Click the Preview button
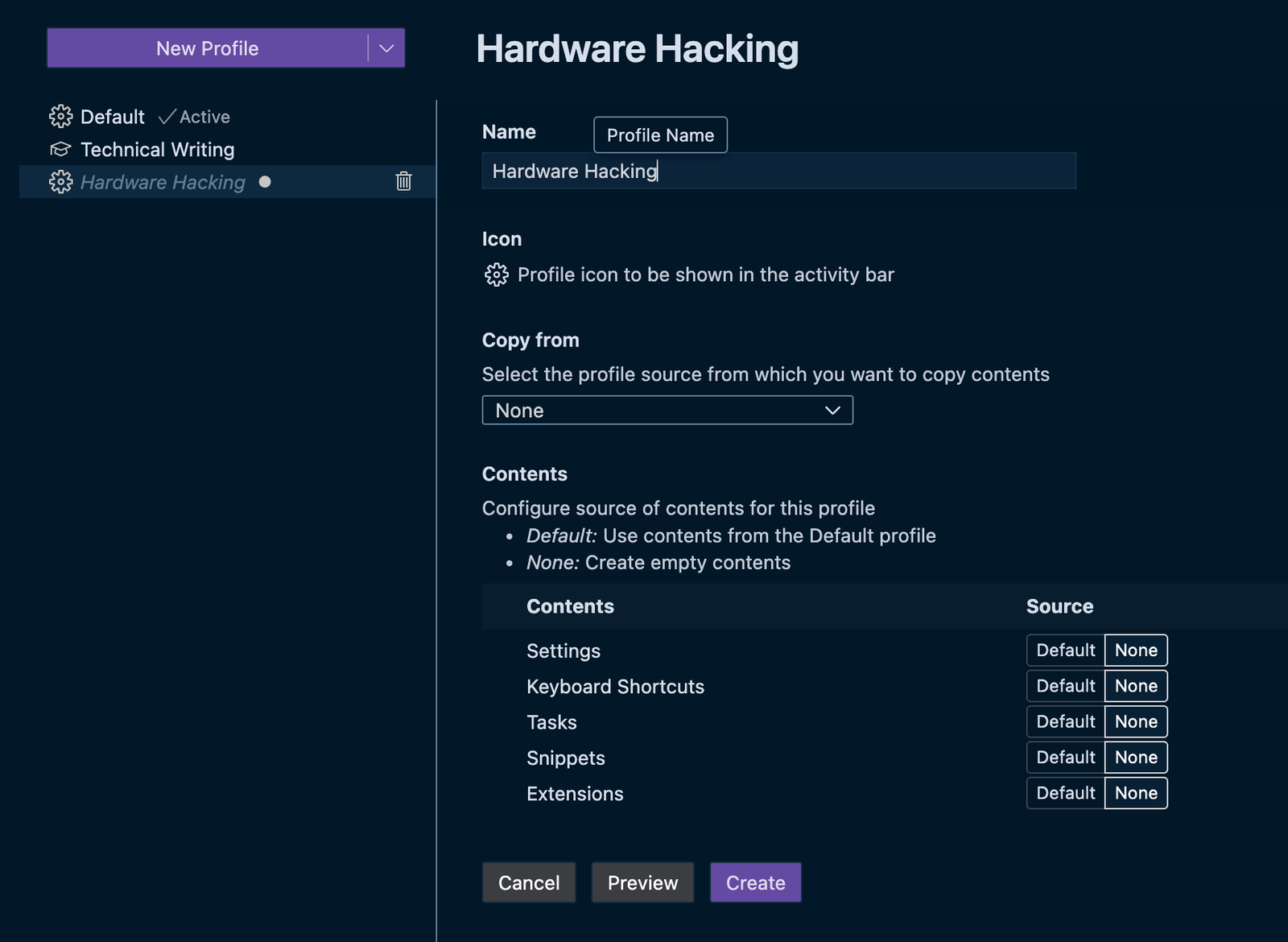Image resolution: width=1288 pixels, height=942 pixels. click(x=642, y=882)
